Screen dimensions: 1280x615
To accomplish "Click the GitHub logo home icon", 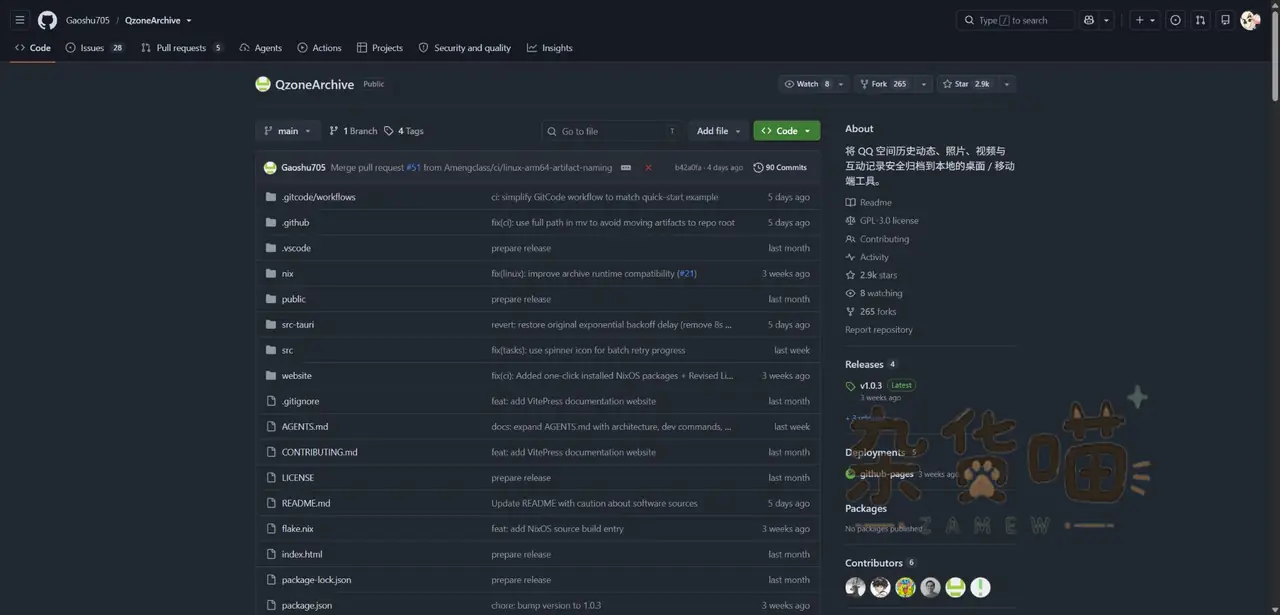I will coord(47,20).
